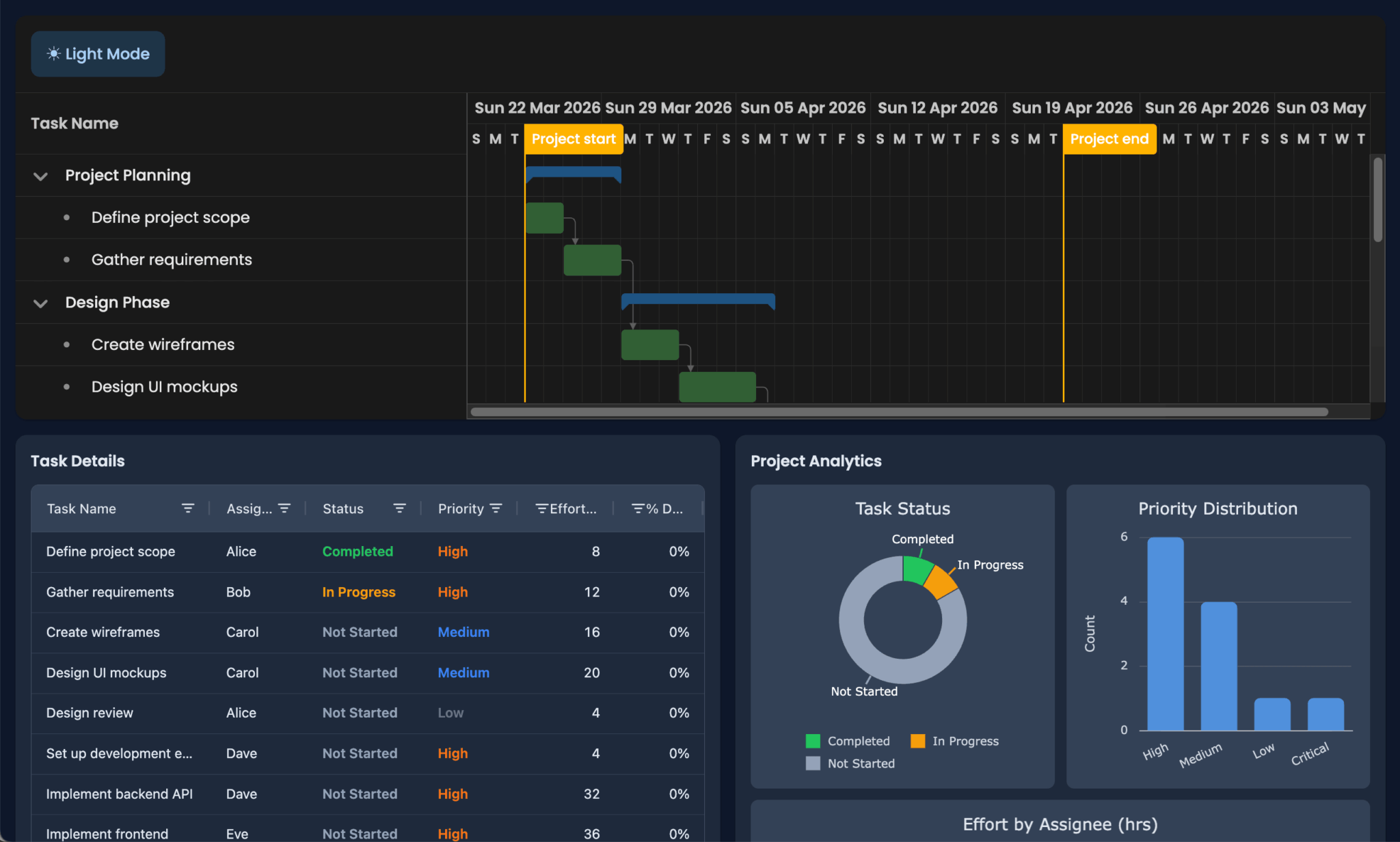Screen dimensions: 1400x842
Task: Select the Gather requirements bar in the Gantt chart
Action: coord(592,260)
